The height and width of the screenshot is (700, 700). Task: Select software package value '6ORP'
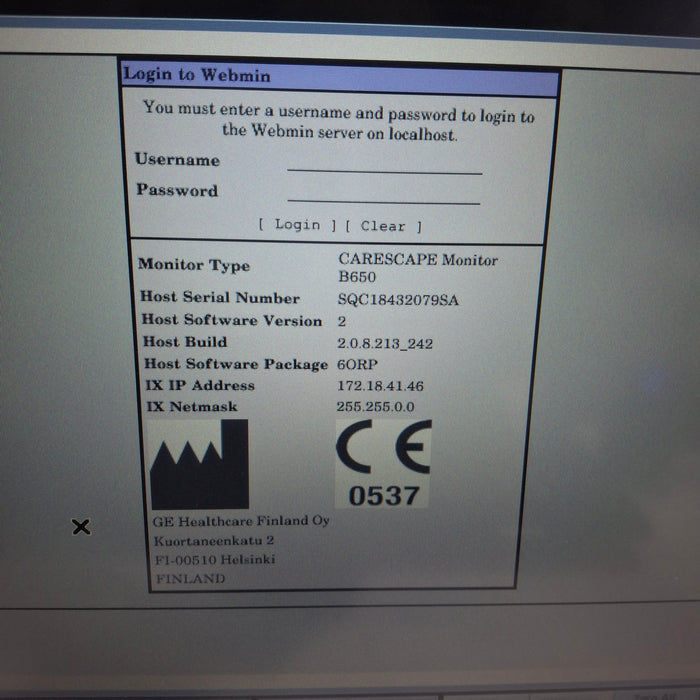(x=357, y=364)
